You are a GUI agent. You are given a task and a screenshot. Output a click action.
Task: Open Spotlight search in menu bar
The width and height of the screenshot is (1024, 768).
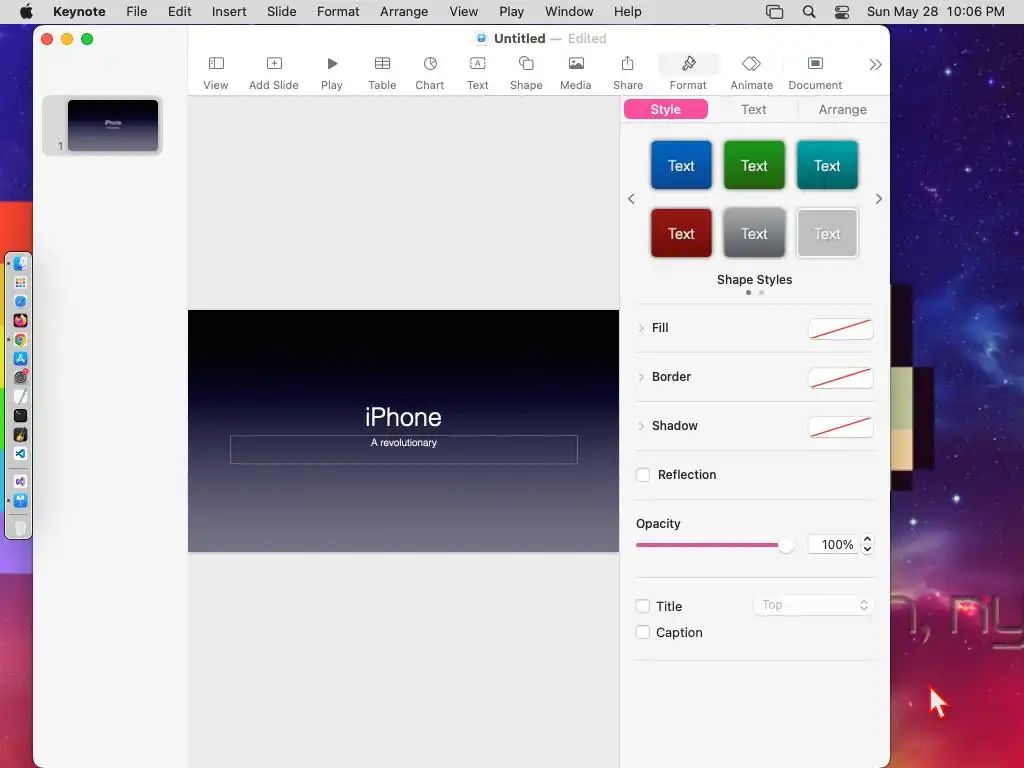808,12
